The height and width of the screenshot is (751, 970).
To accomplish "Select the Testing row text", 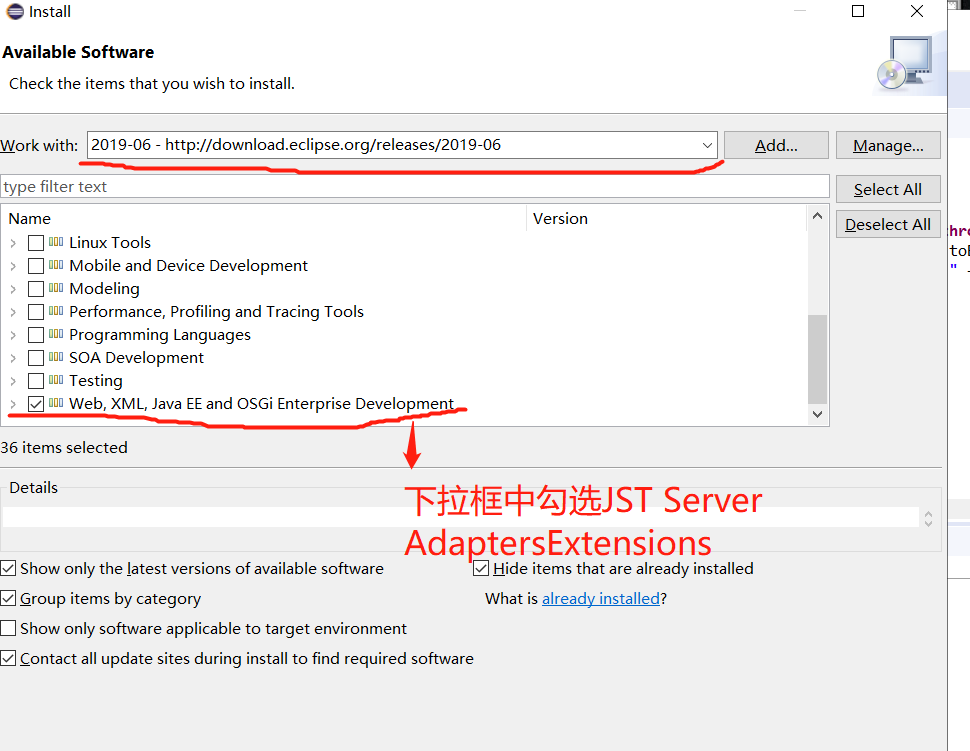I will pyautogui.click(x=96, y=380).
